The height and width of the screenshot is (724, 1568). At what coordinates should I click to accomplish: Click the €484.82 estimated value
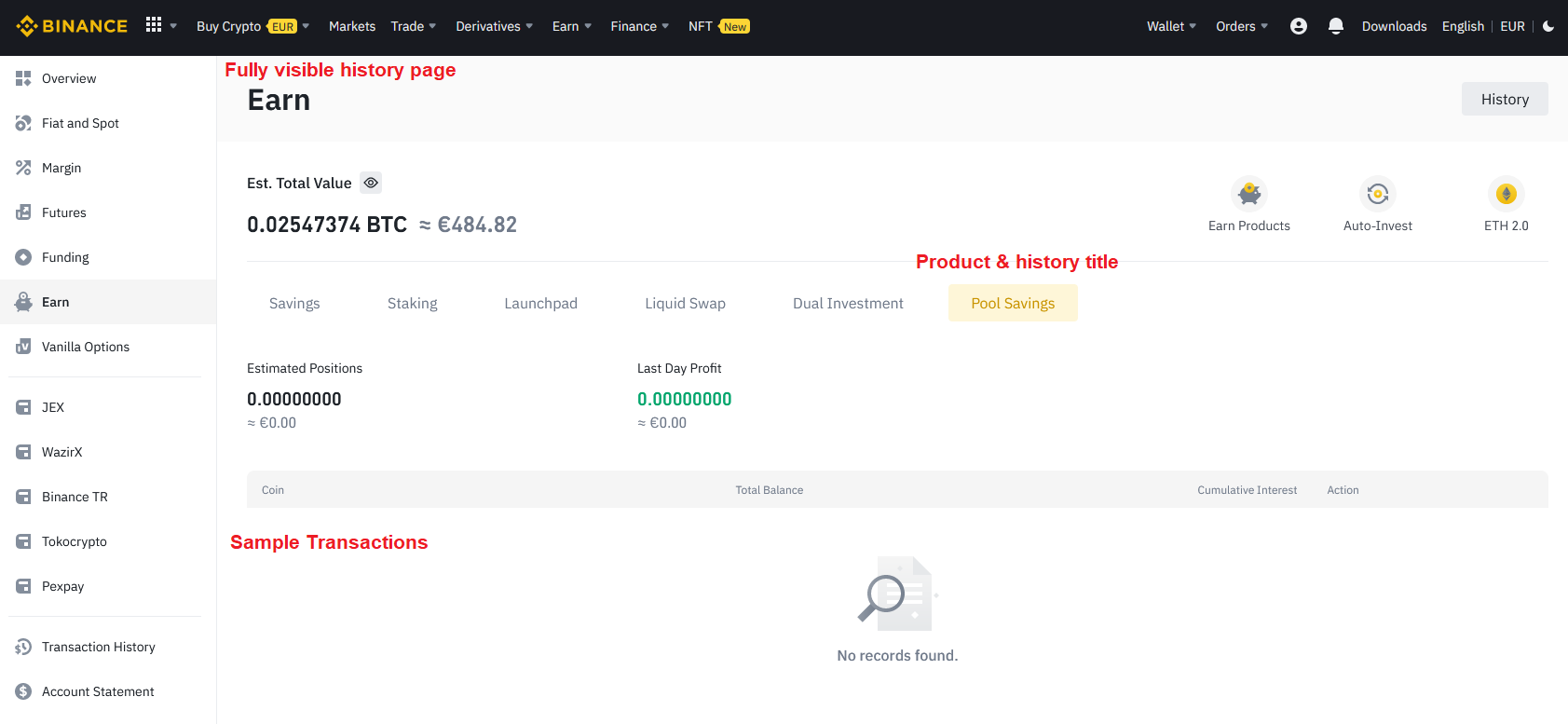tap(477, 225)
